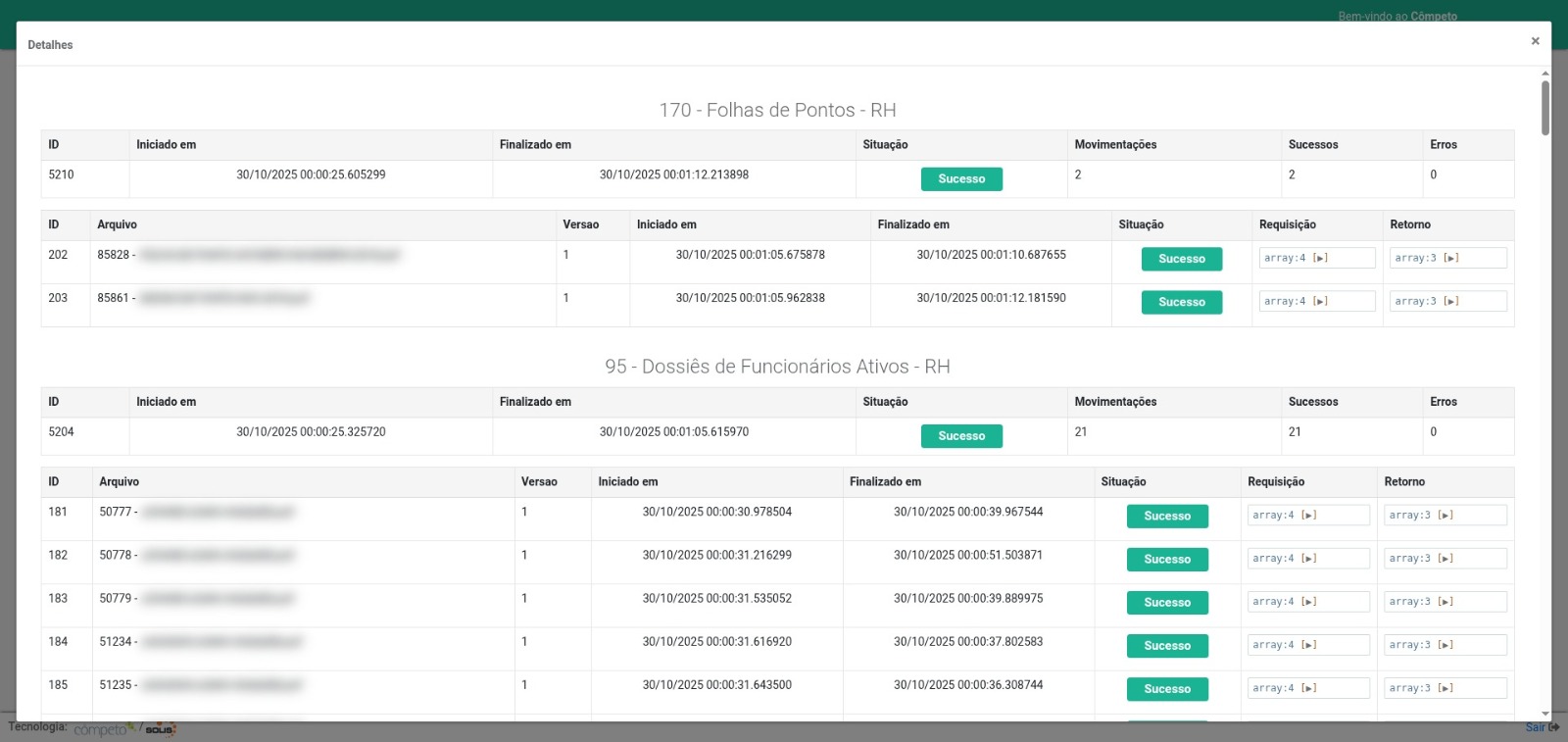Expand the Requisição array for file 85828
Screen dimensions: 1568x742
point(1320,259)
